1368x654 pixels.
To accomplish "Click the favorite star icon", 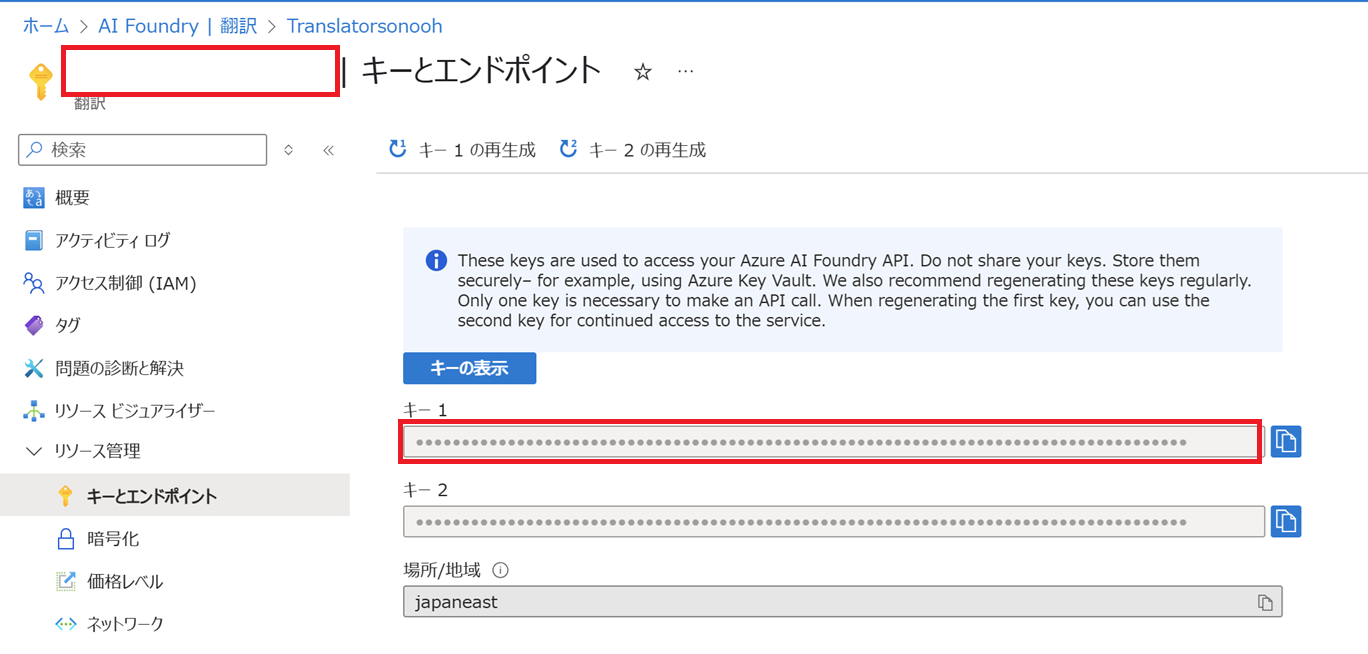I will coord(643,72).
